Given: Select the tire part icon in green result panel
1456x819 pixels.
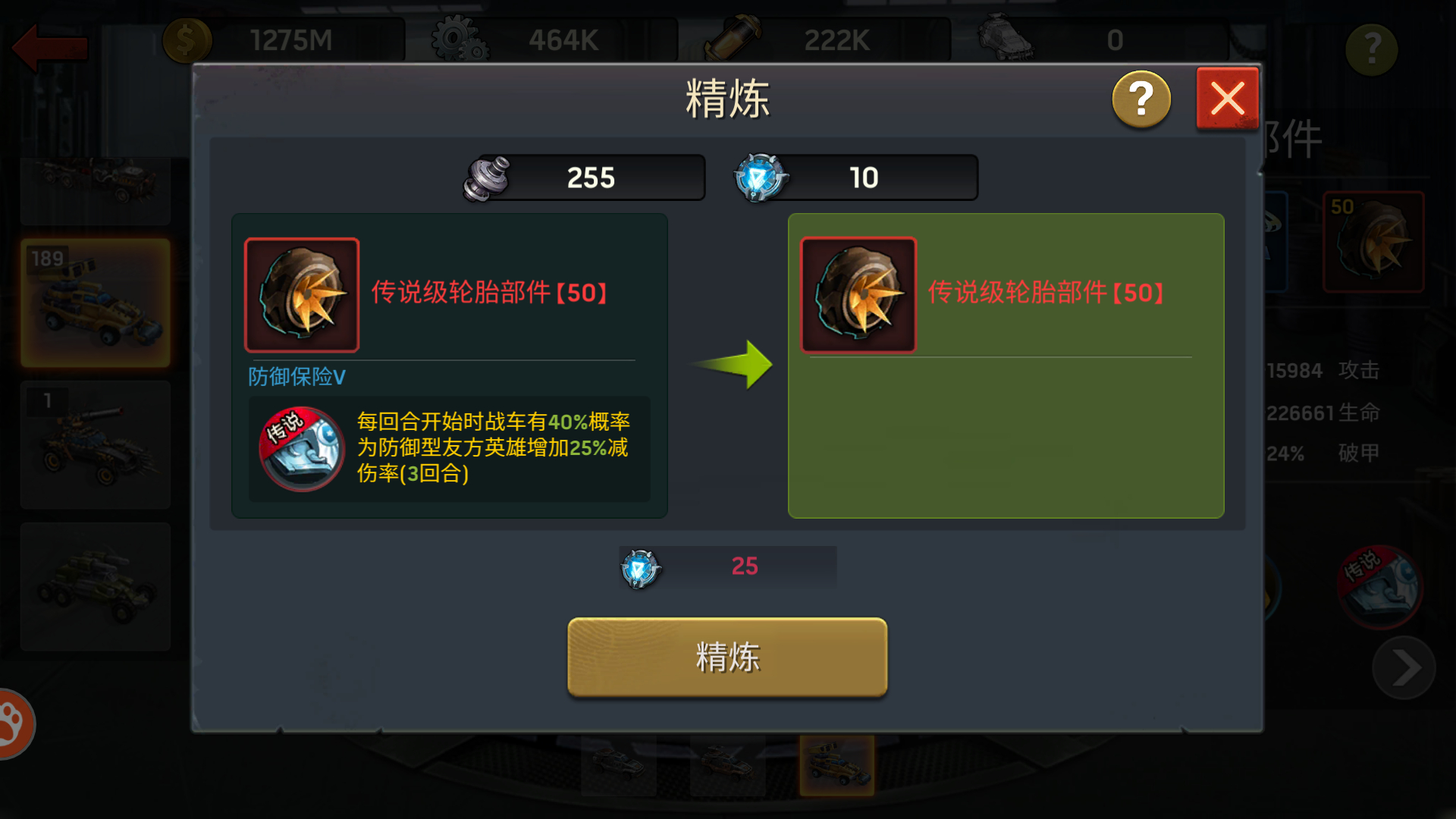Looking at the screenshot, I should click(x=858, y=295).
